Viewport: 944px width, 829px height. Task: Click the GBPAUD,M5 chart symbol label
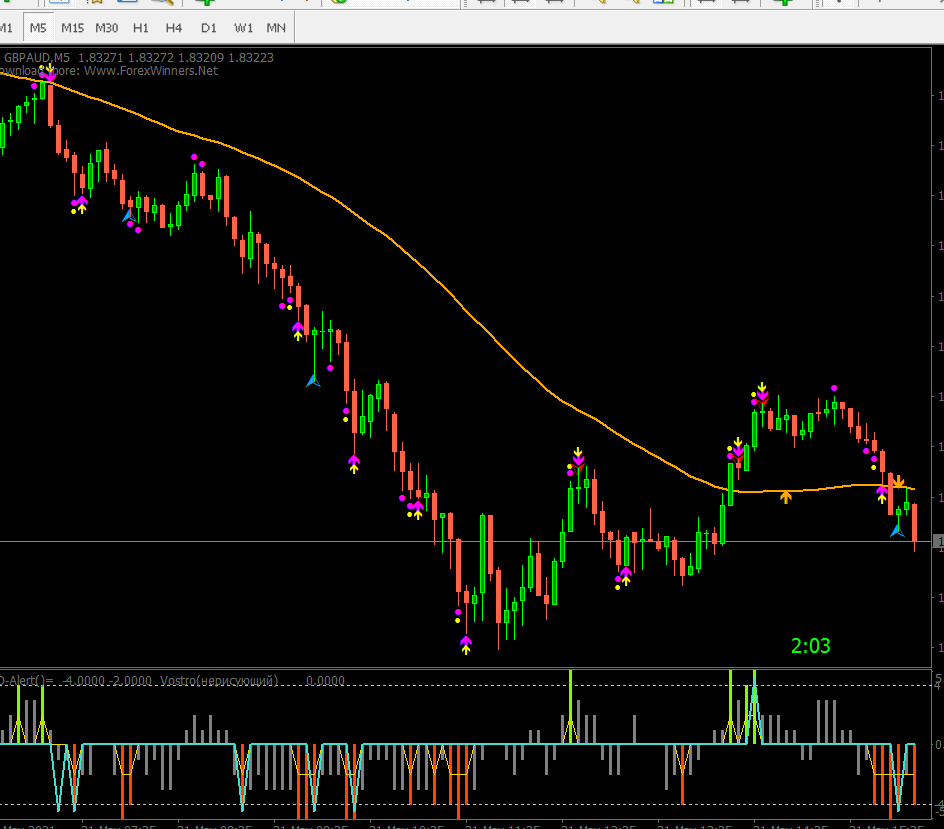coord(37,58)
